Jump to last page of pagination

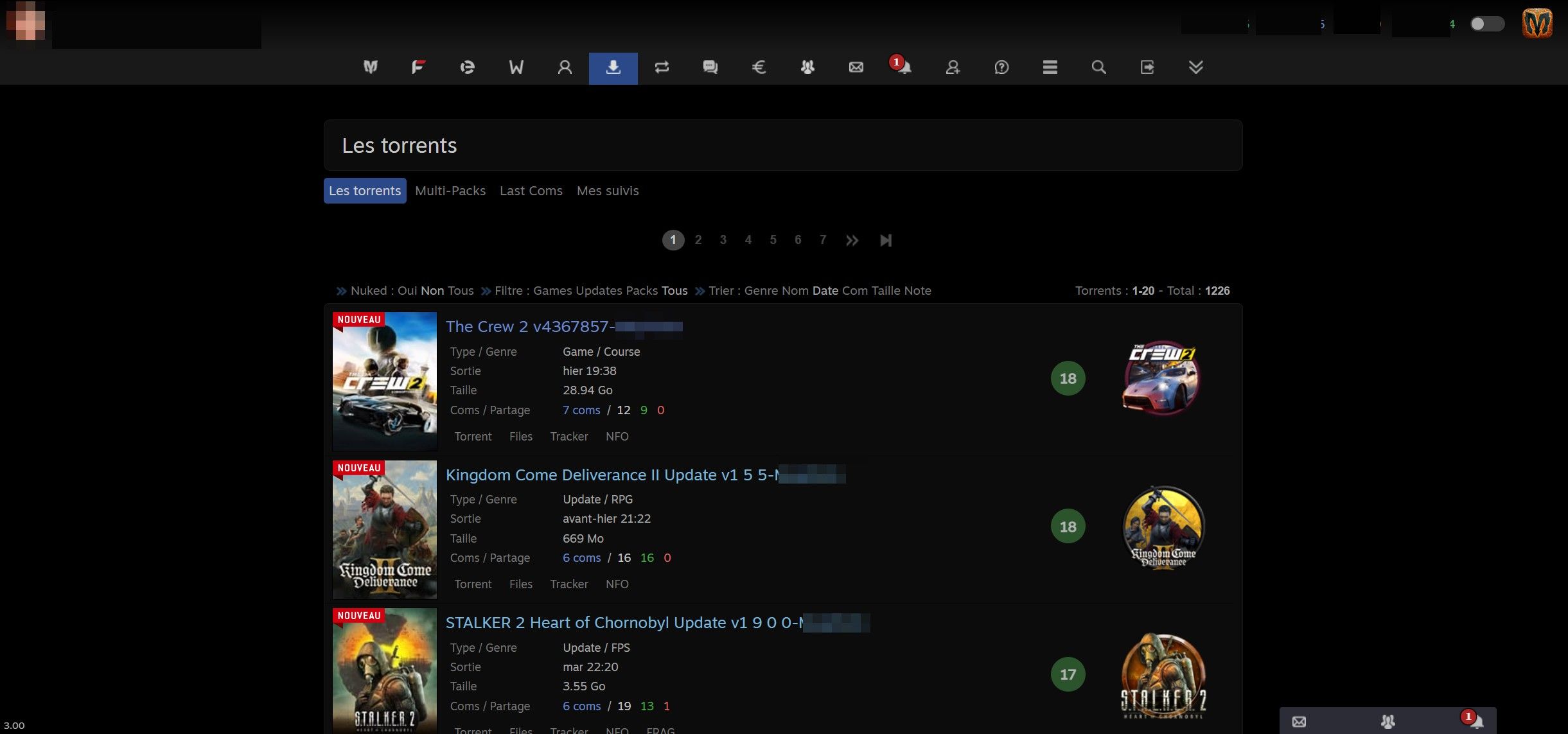[x=885, y=240]
